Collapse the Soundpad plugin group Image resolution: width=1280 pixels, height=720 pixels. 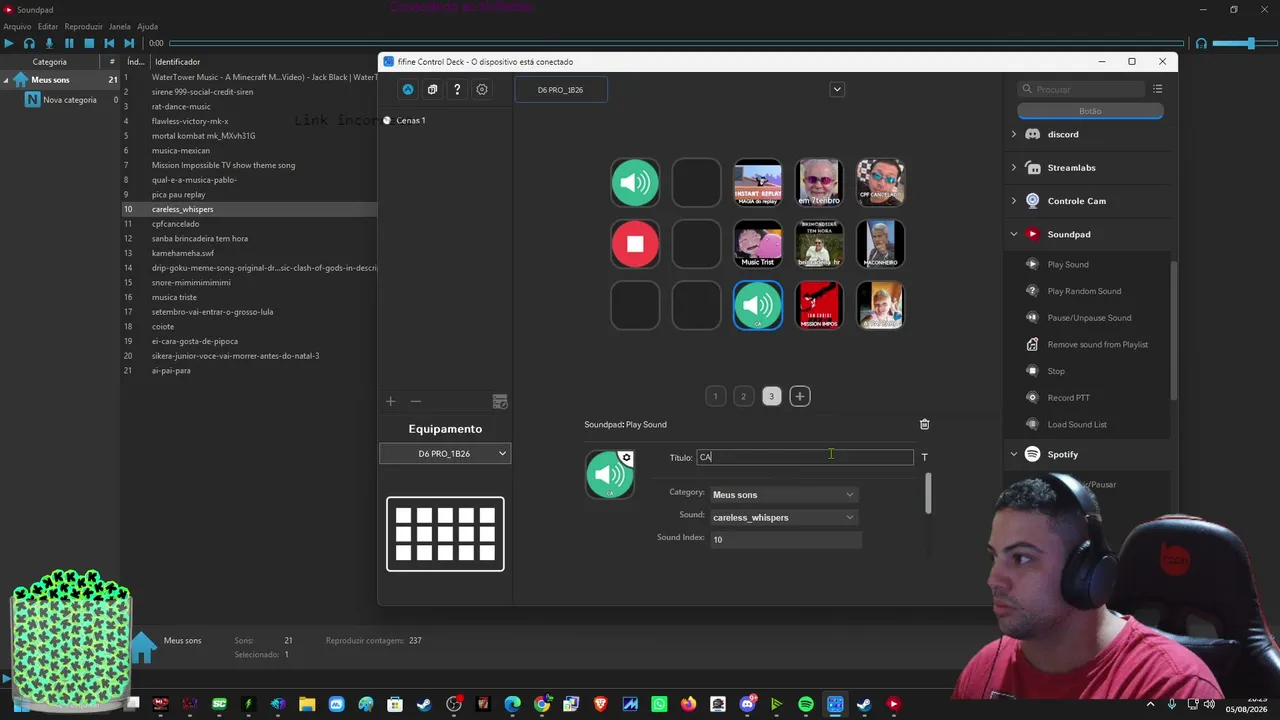point(1013,234)
